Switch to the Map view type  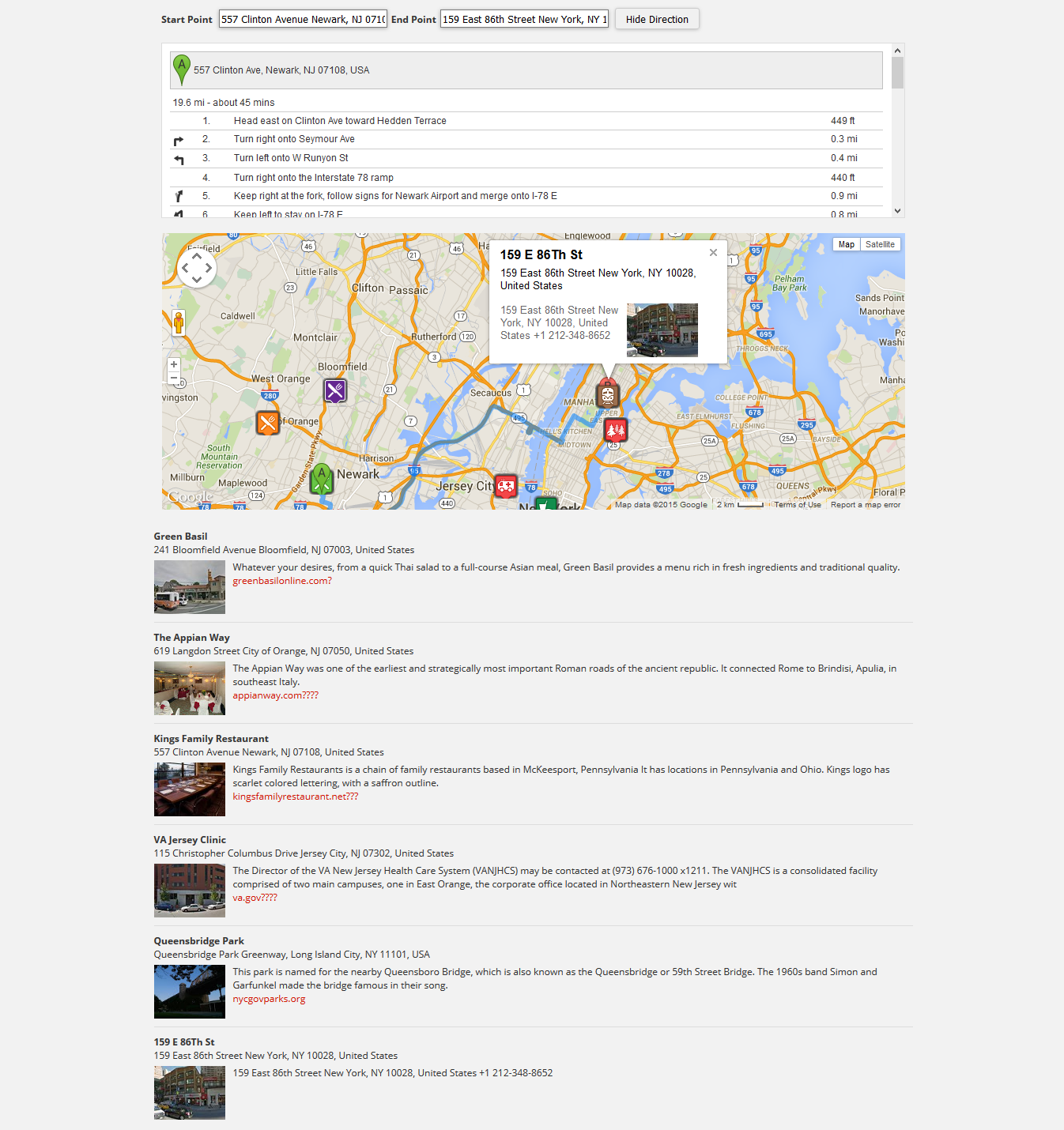pos(846,245)
